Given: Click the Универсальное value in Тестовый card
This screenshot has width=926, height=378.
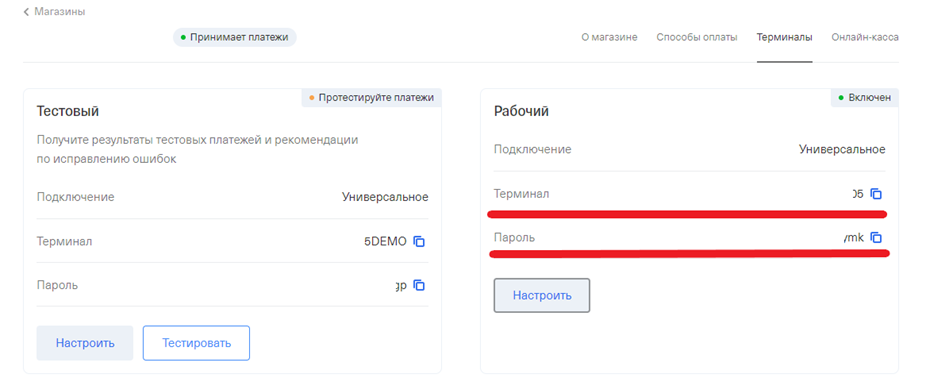Looking at the screenshot, I should pyautogui.click(x=385, y=197).
